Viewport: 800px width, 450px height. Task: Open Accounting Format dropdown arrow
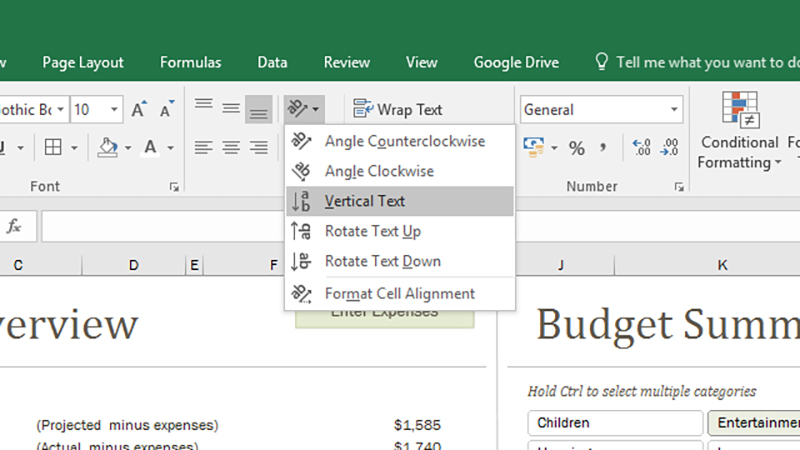554,148
